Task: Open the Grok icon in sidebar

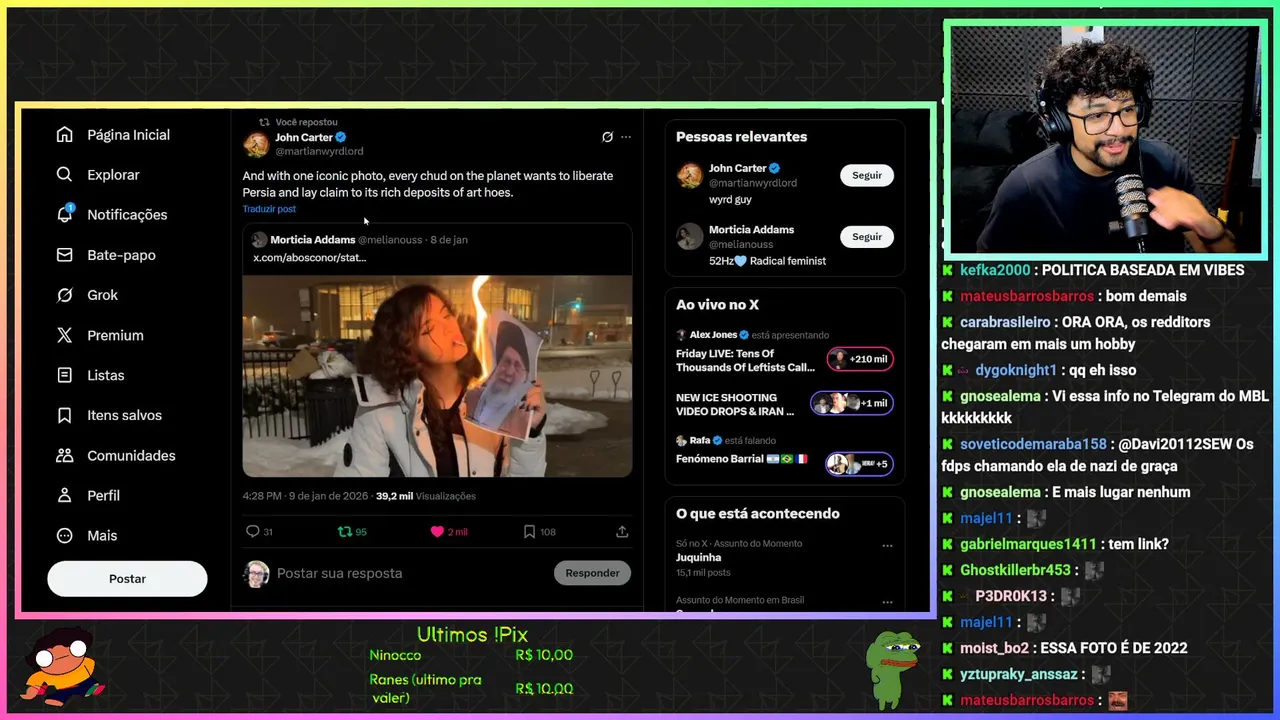Action: [x=65, y=294]
